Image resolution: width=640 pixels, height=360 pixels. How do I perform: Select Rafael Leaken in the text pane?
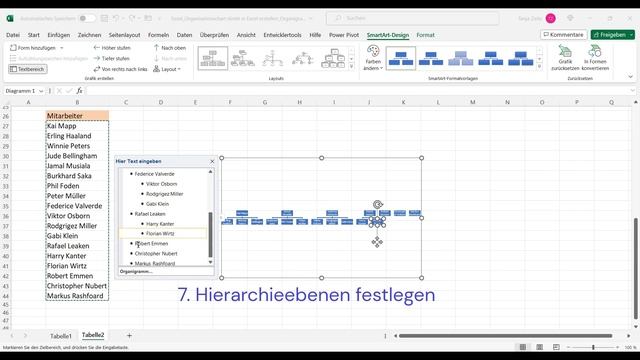pos(150,214)
